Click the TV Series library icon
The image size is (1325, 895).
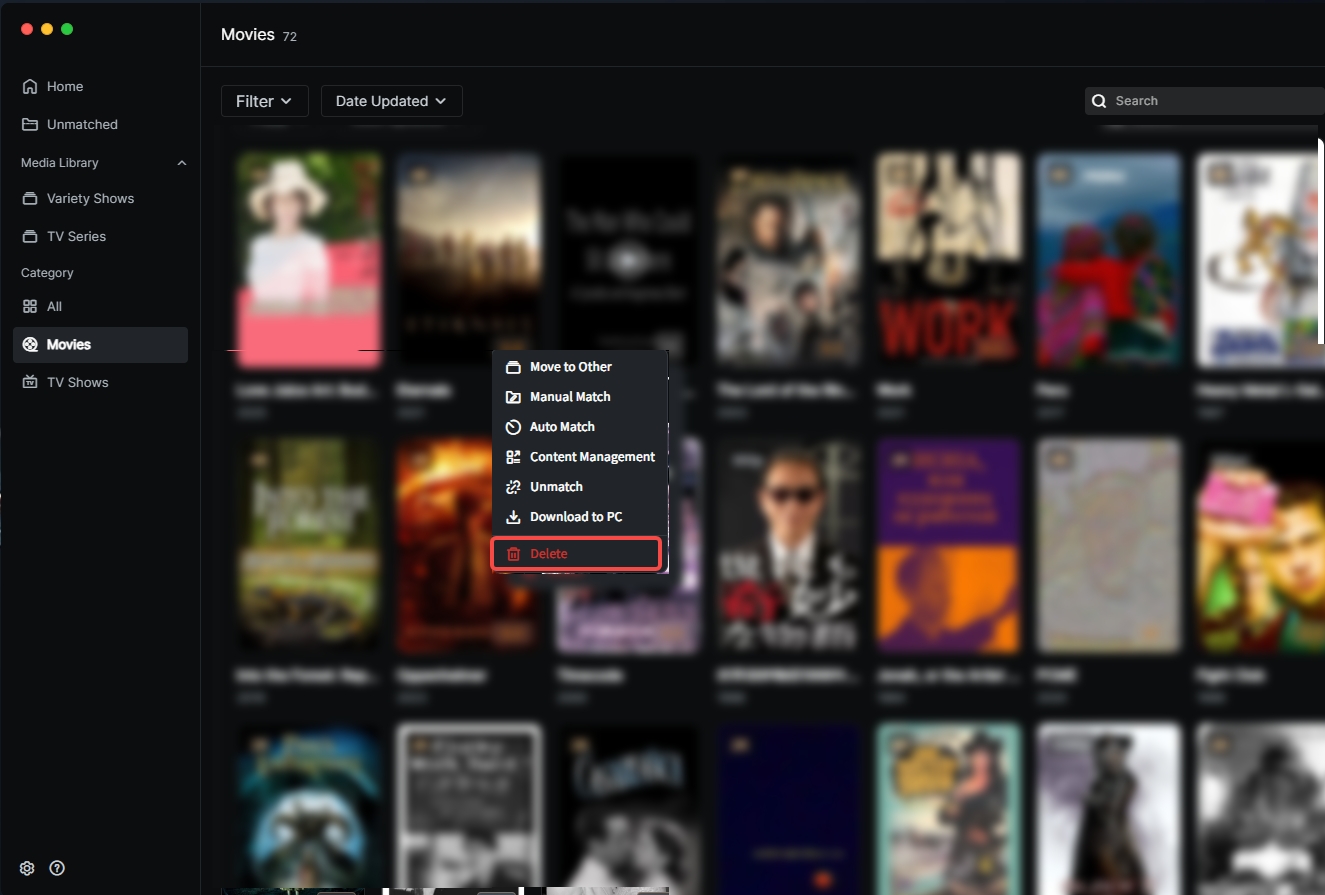[30, 237]
